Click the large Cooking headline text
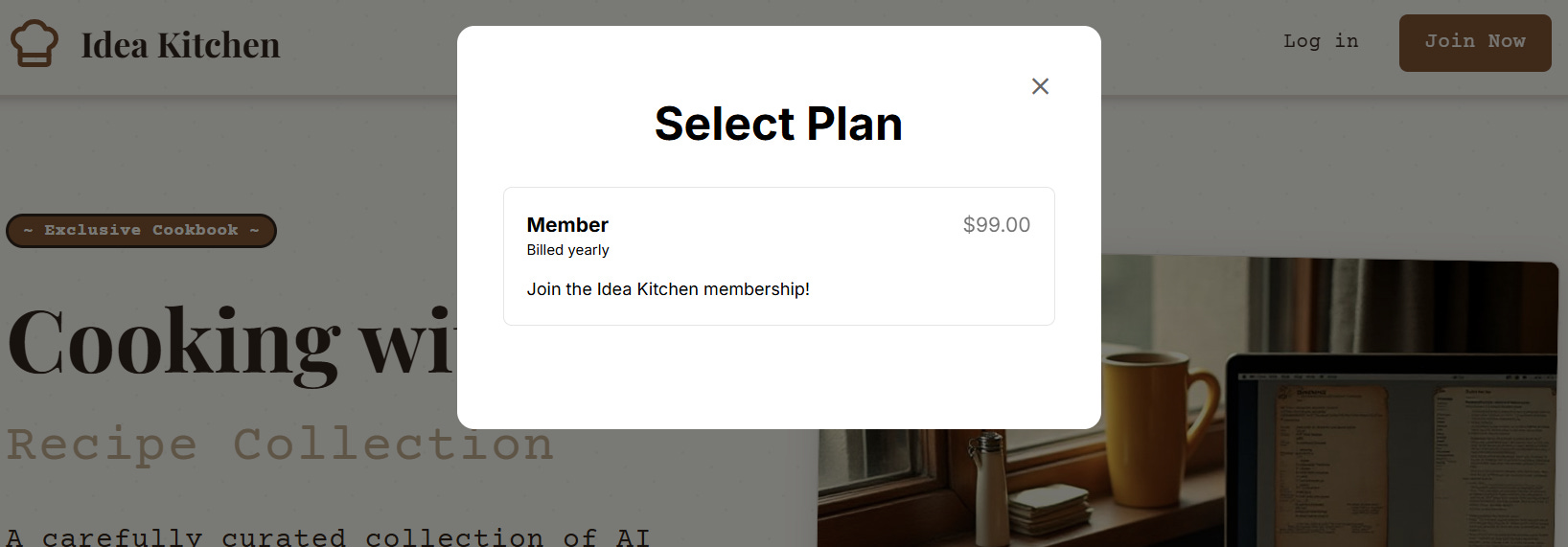 (x=230, y=343)
